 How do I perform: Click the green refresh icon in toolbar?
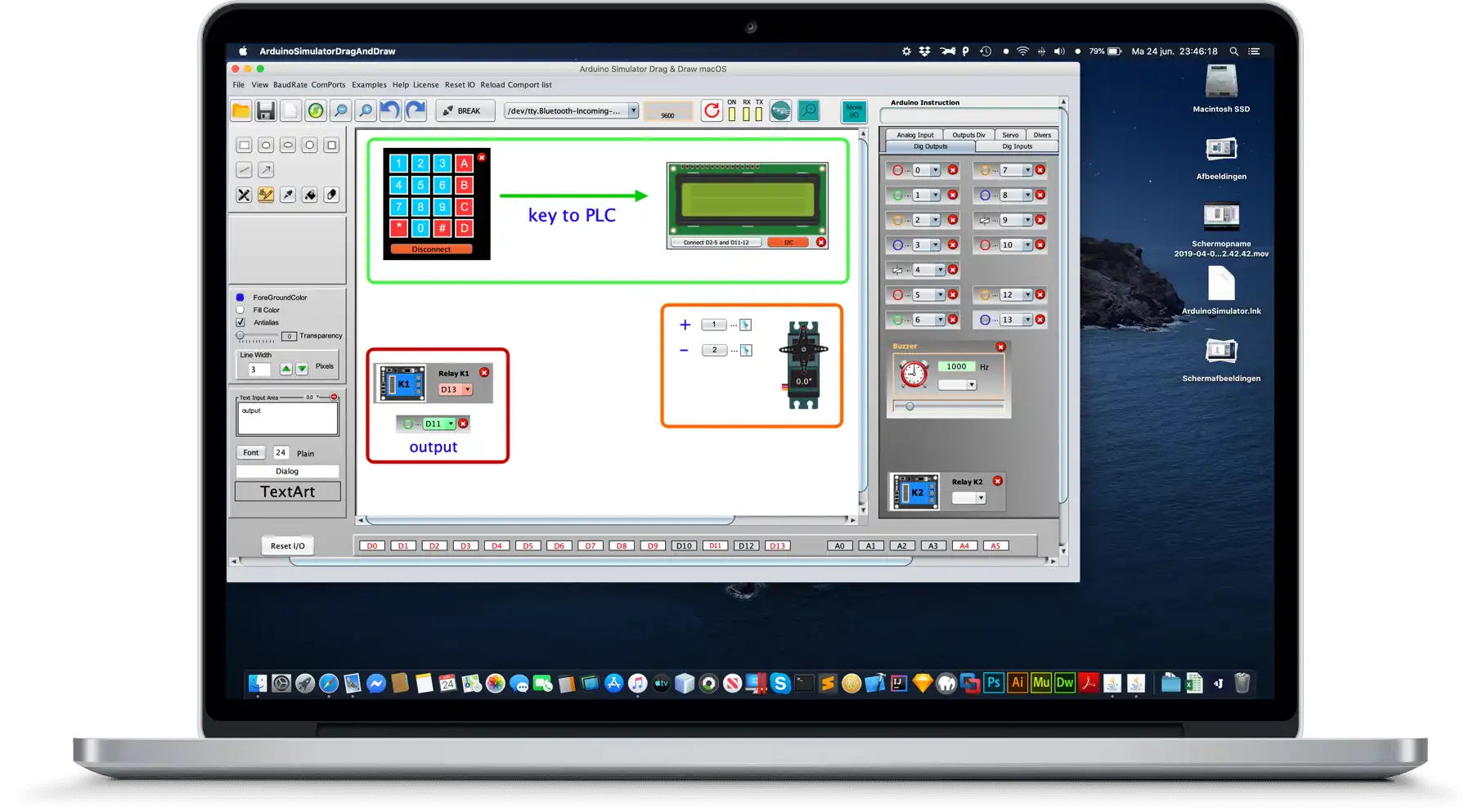[316, 110]
